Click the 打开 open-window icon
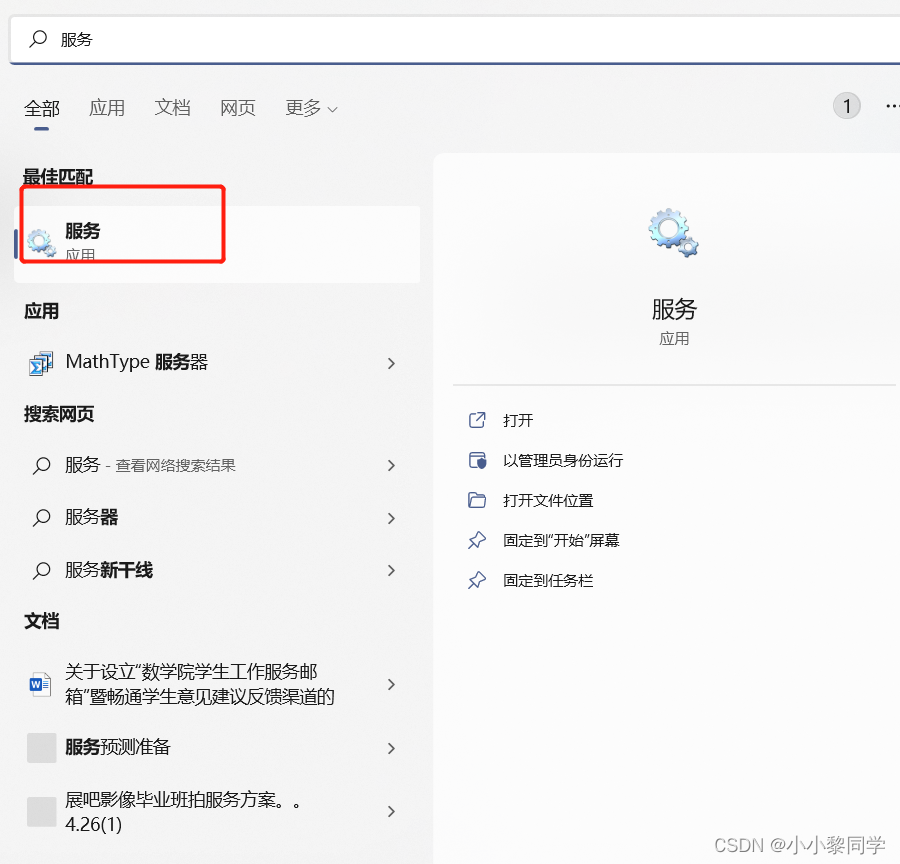The width and height of the screenshot is (900, 864). [x=477, y=420]
